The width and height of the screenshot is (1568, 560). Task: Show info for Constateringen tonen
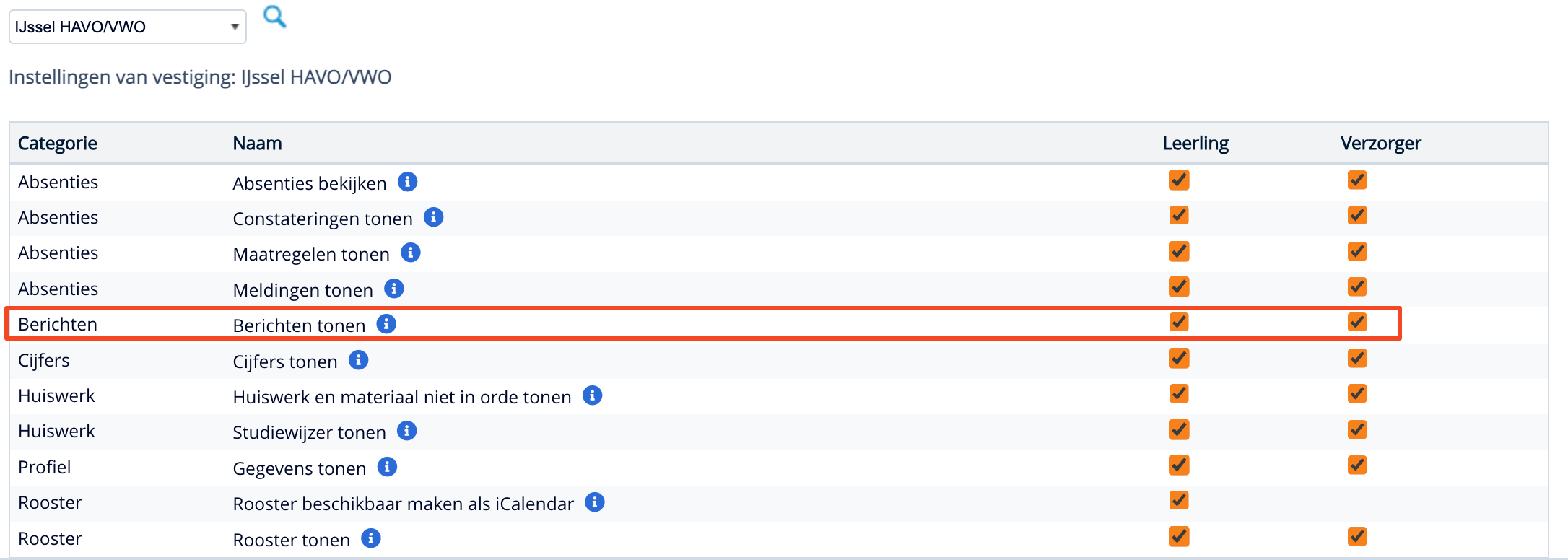pyautogui.click(x=434, y=217)
